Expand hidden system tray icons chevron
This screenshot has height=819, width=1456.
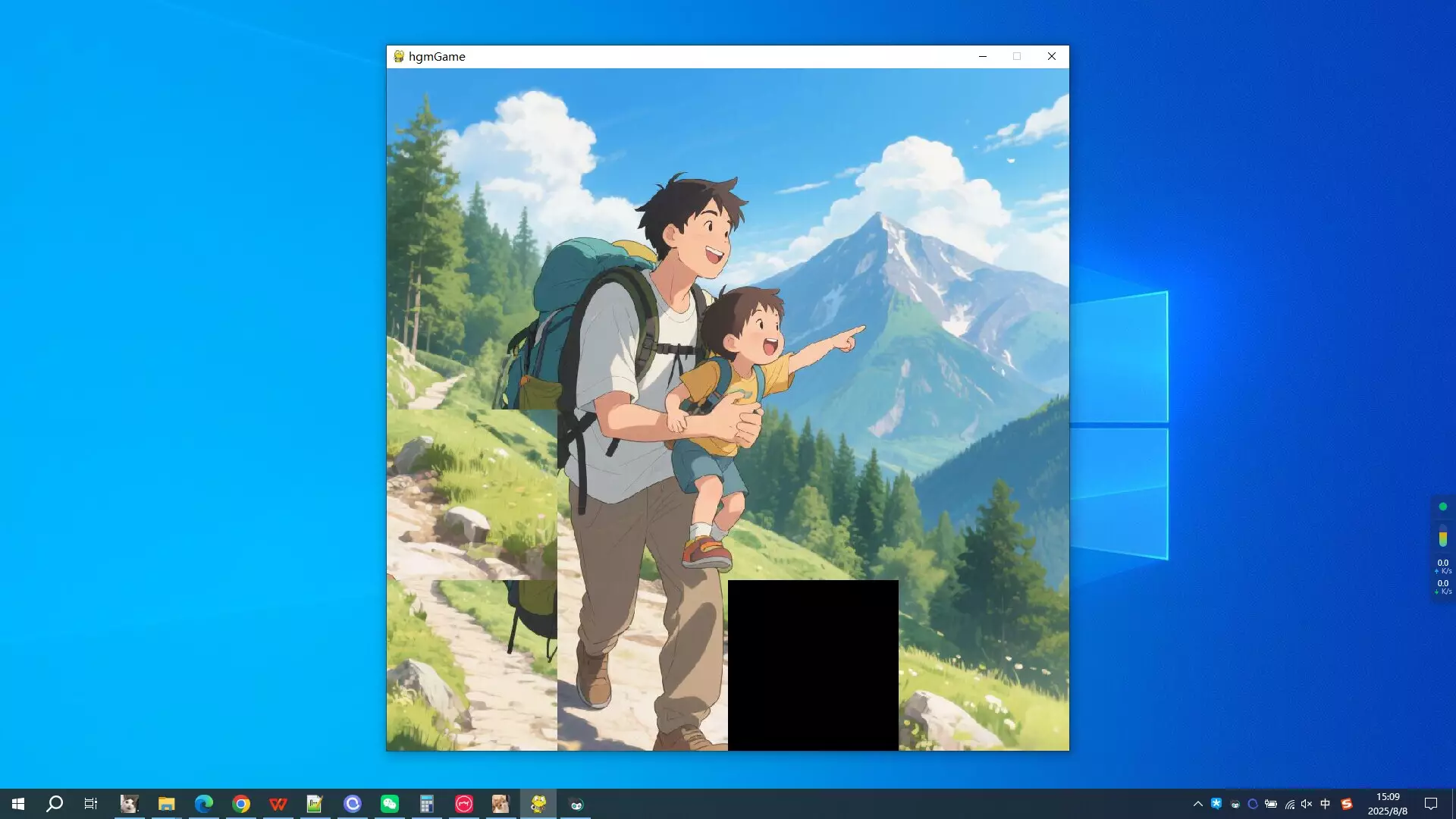[1198, 804]
